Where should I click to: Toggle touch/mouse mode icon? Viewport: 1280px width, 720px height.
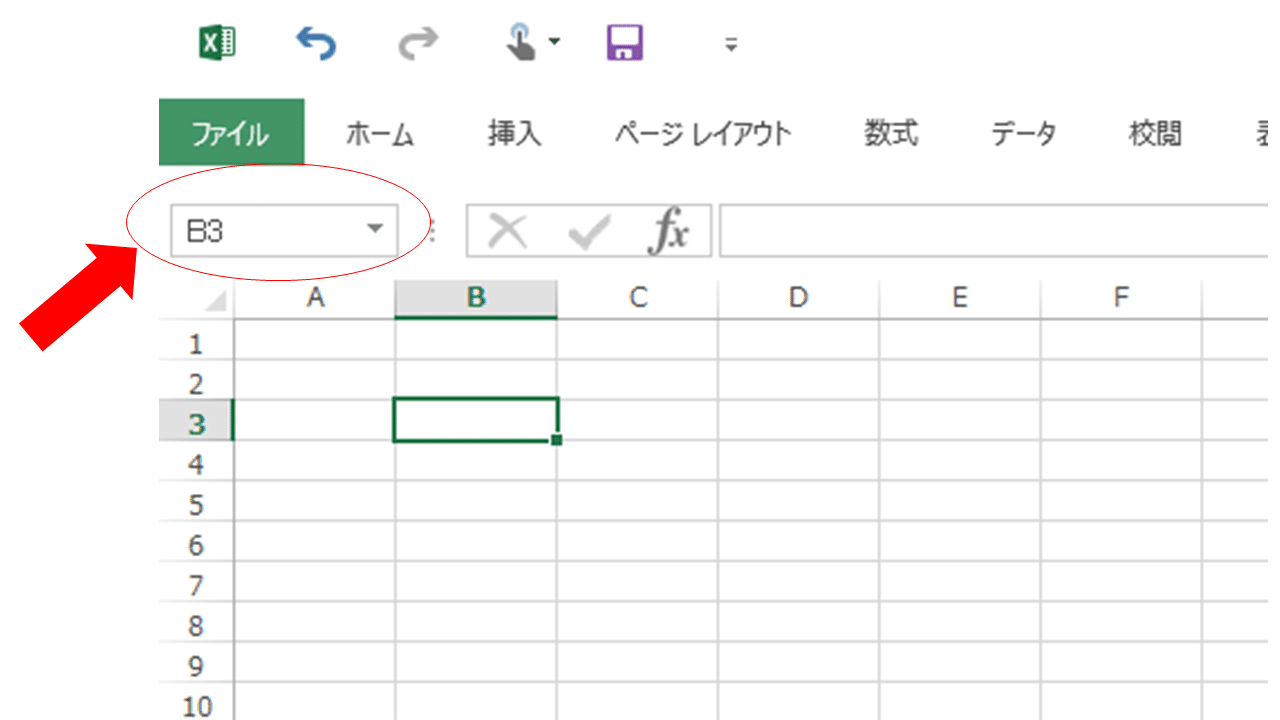click(x=522, y=43)
